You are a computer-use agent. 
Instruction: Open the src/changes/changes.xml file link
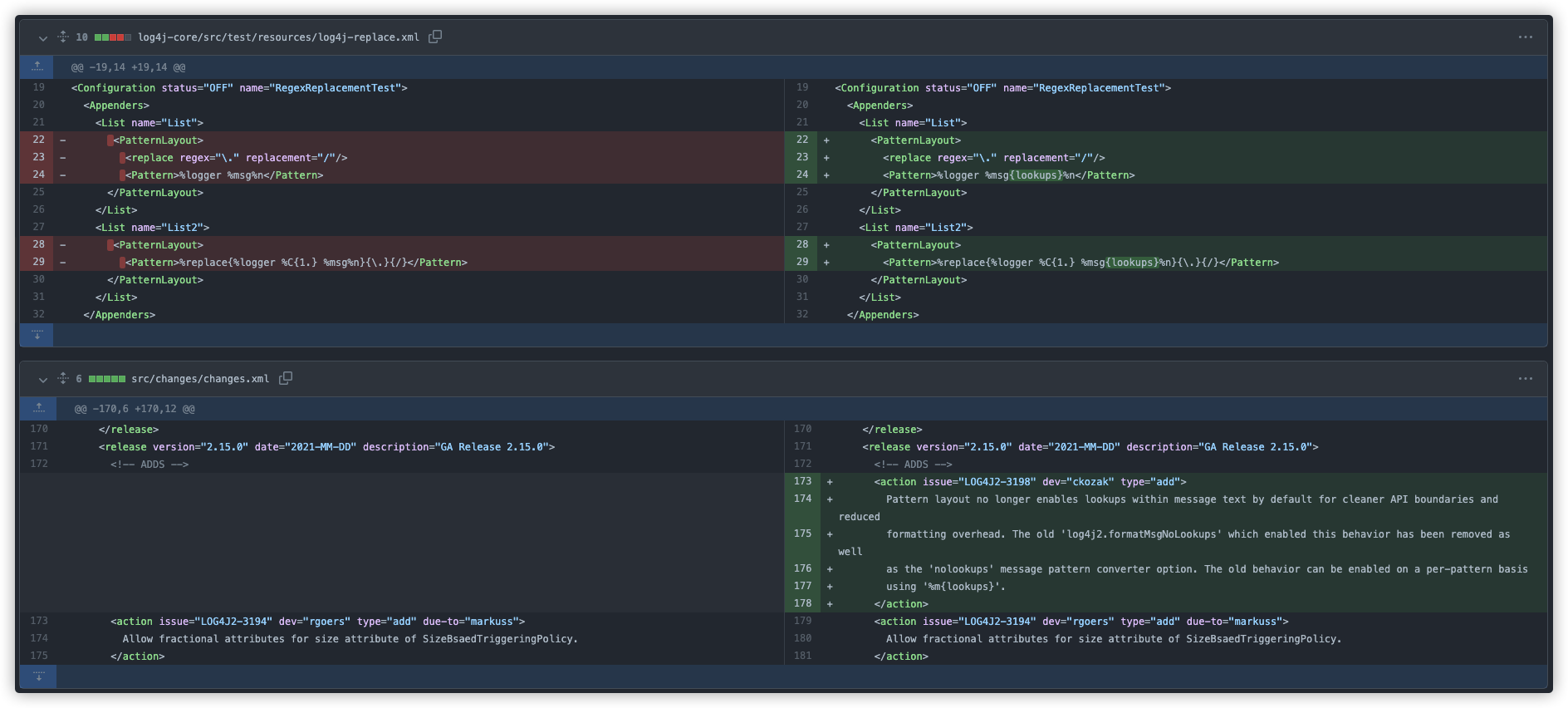(x=200, y=379)
